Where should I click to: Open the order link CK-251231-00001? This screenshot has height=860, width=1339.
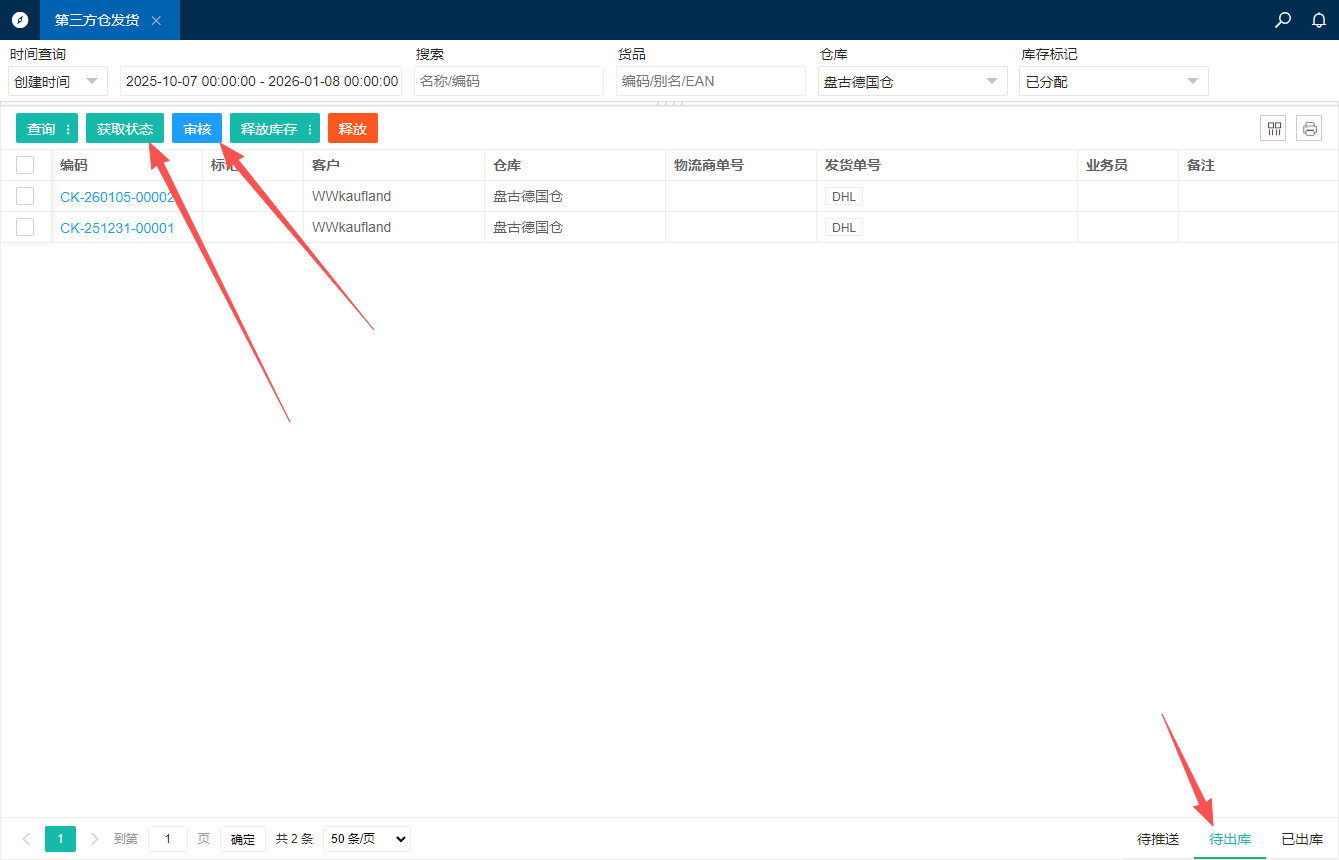coord(117,228)
